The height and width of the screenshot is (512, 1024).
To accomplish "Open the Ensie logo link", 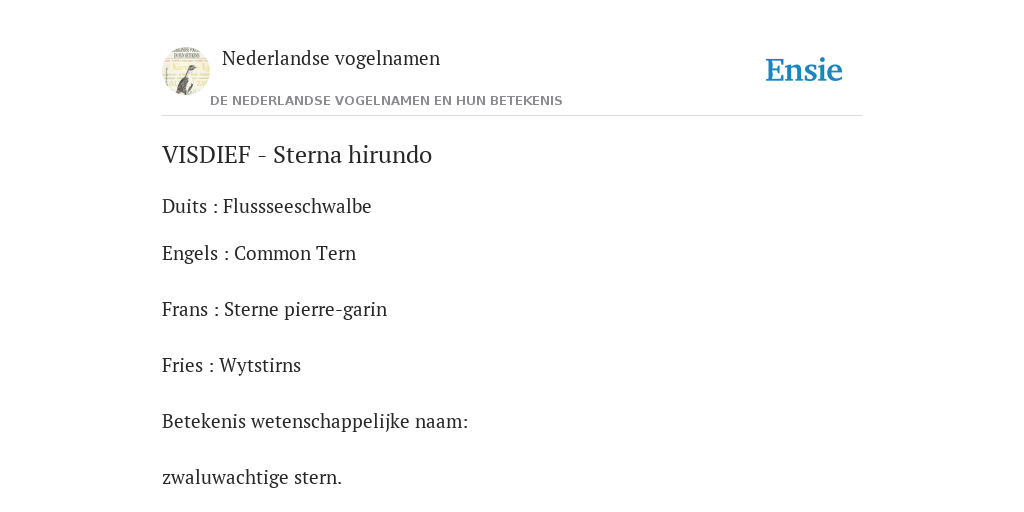I will click(804, 70).
